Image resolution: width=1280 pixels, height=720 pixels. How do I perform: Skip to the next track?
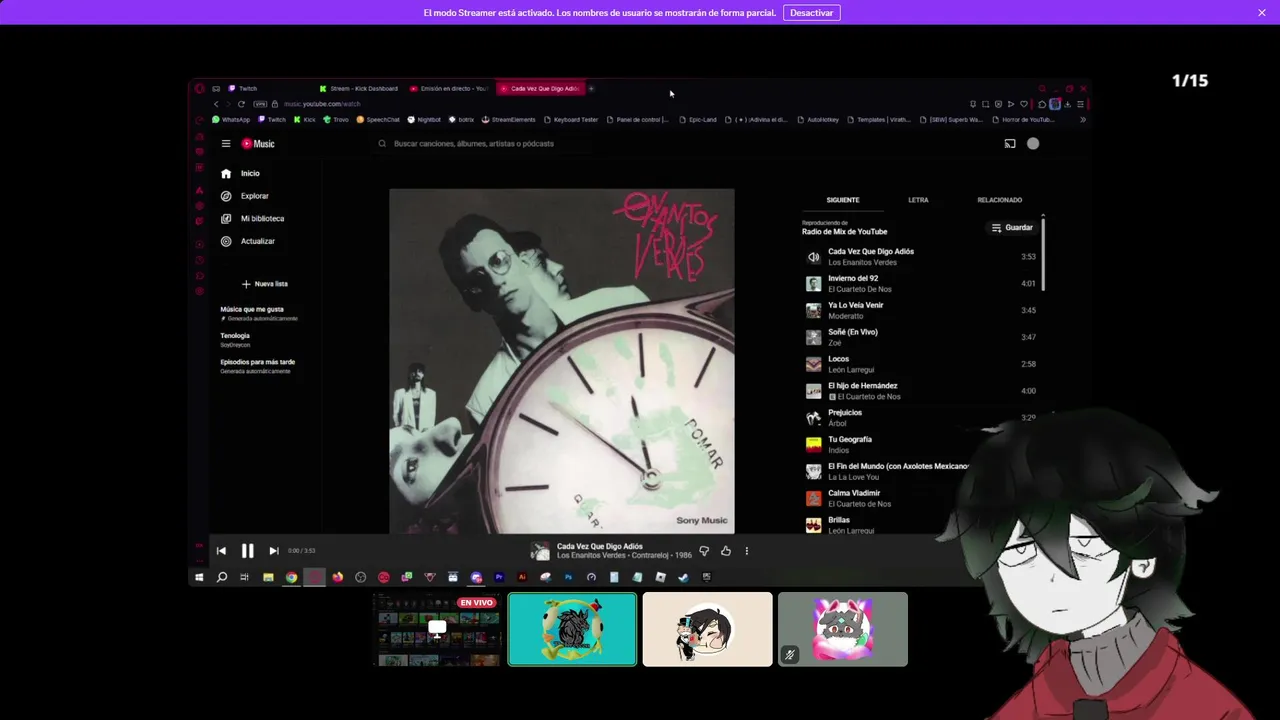click(x=274, y=551)
